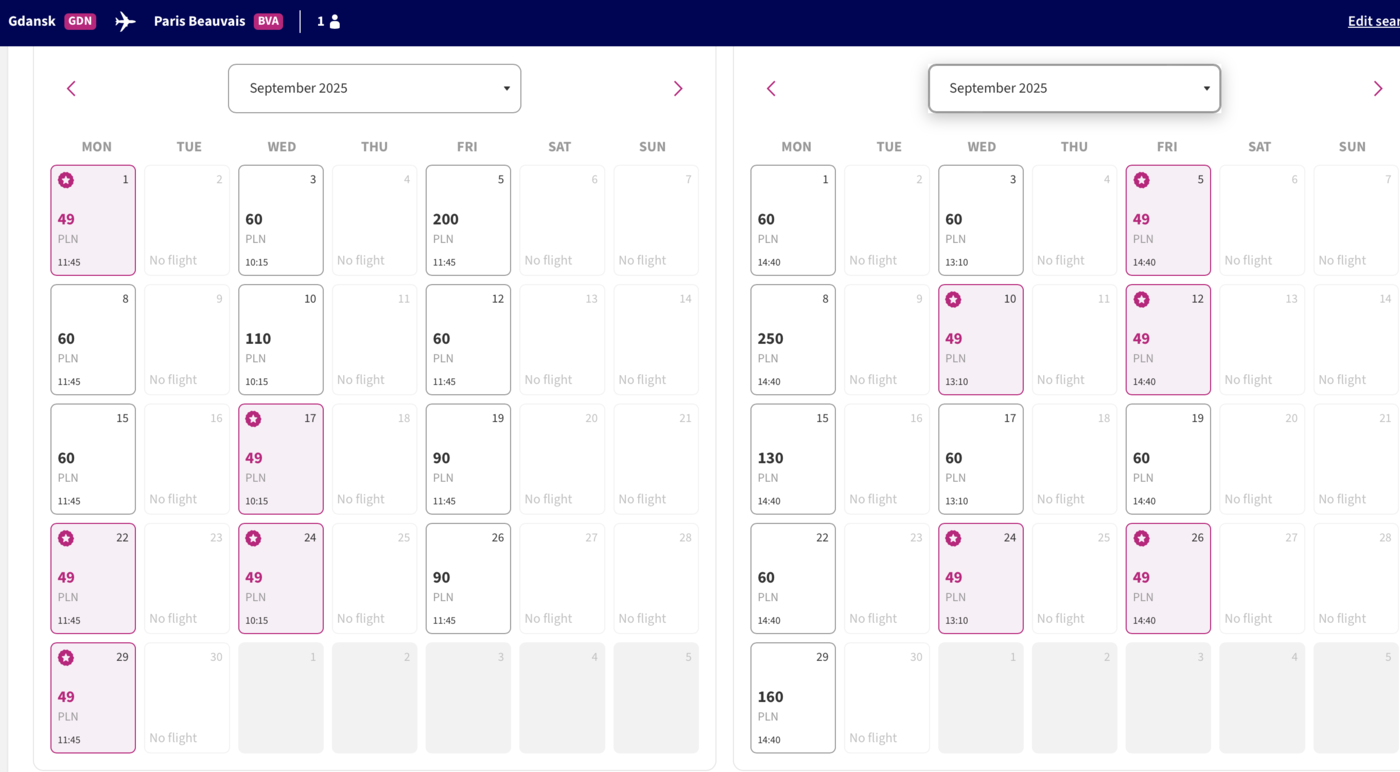Click the star icon on left calendar's September 22
The width and height of the screenshot is (1400, 772).
click(x=66, y=538)
